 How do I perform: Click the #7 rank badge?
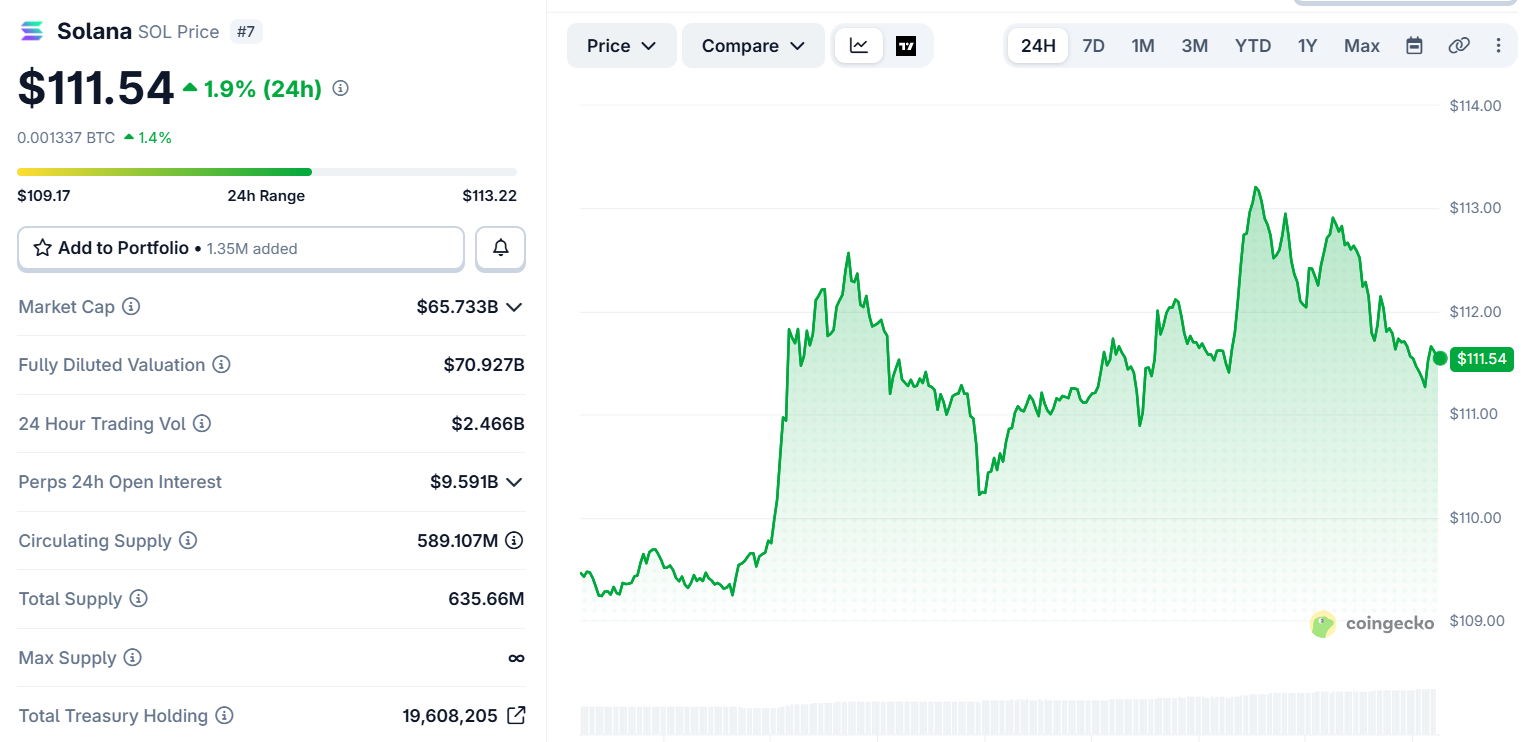(x=246, y=32)
